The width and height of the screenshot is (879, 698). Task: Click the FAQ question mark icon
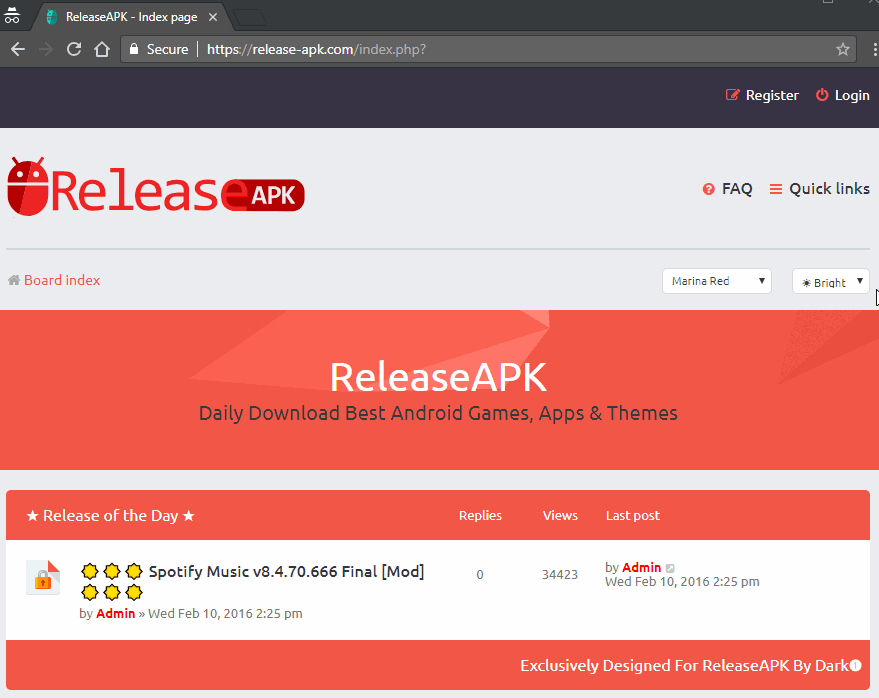709,189
